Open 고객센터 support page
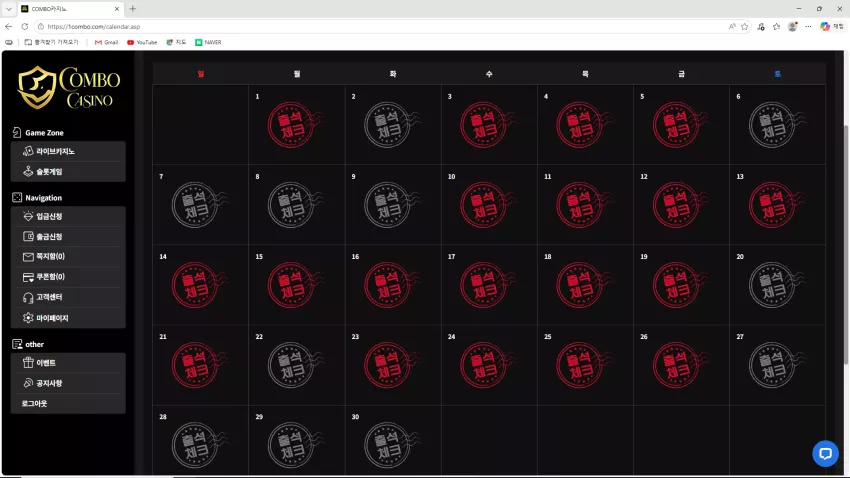Screen dimensions: 850x478 pos(68,297)
